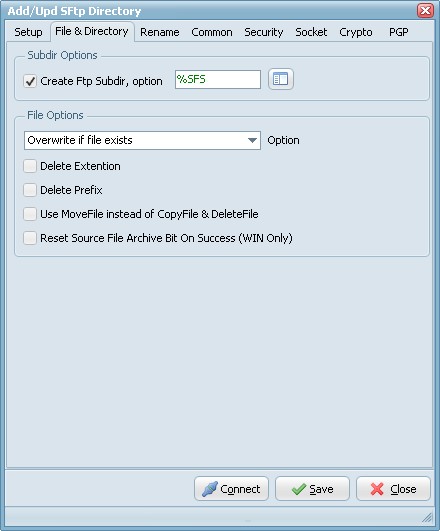The width and height of the screenshot is (440, 531).
Task: Tick Use MoveFile instead of CopyFile
Action: (x=30, y=214)
